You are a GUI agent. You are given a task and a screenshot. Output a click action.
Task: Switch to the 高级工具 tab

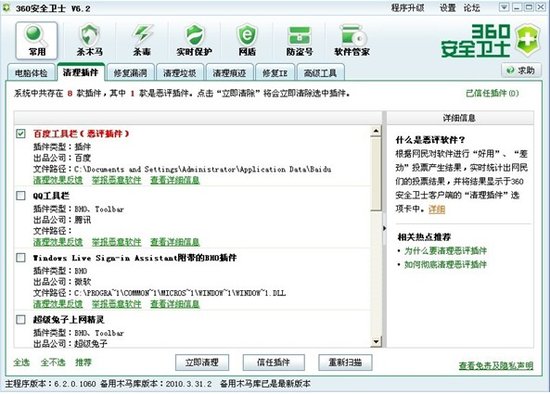pyautogui.click(x=320, y=73)
